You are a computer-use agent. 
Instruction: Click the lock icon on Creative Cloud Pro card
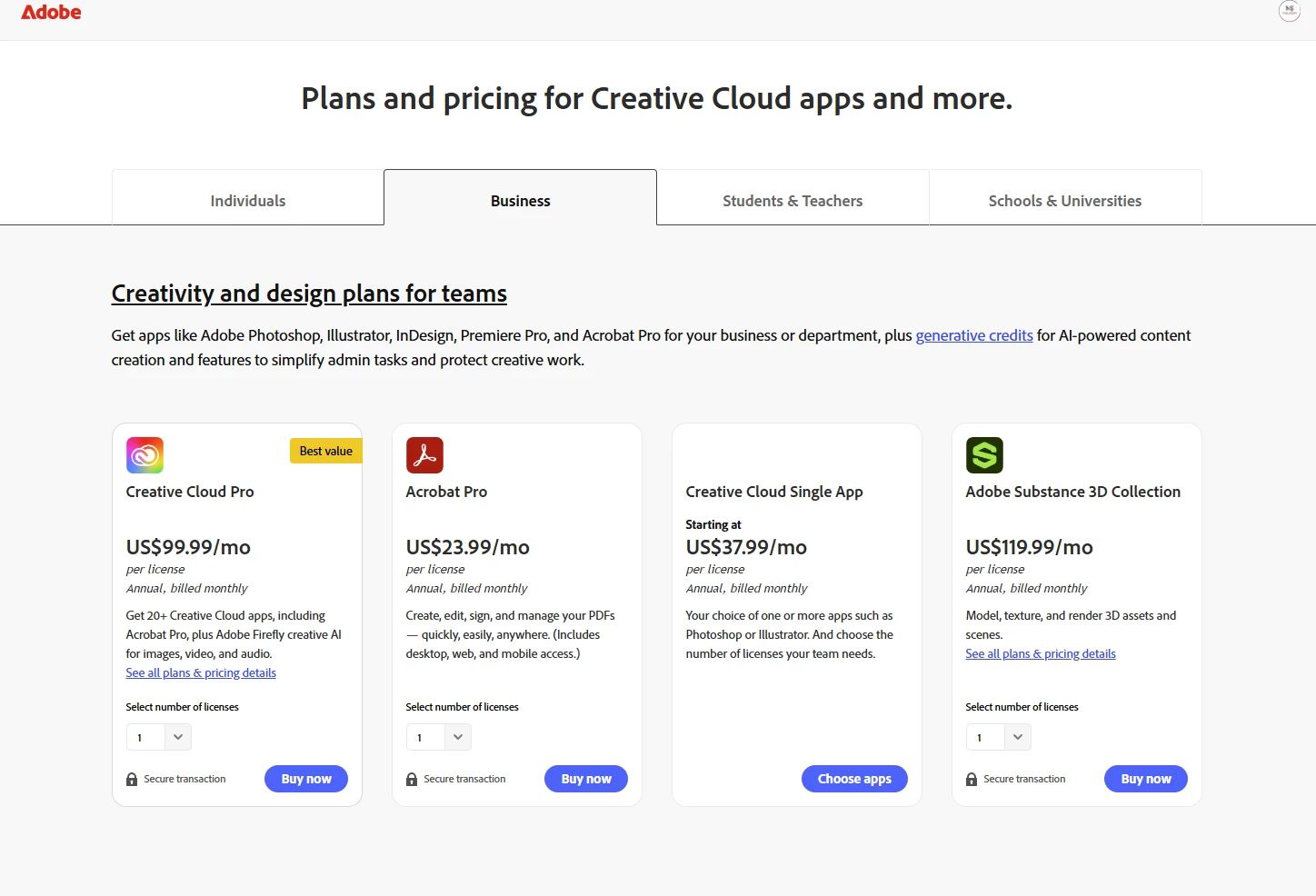tap(132, 779)
